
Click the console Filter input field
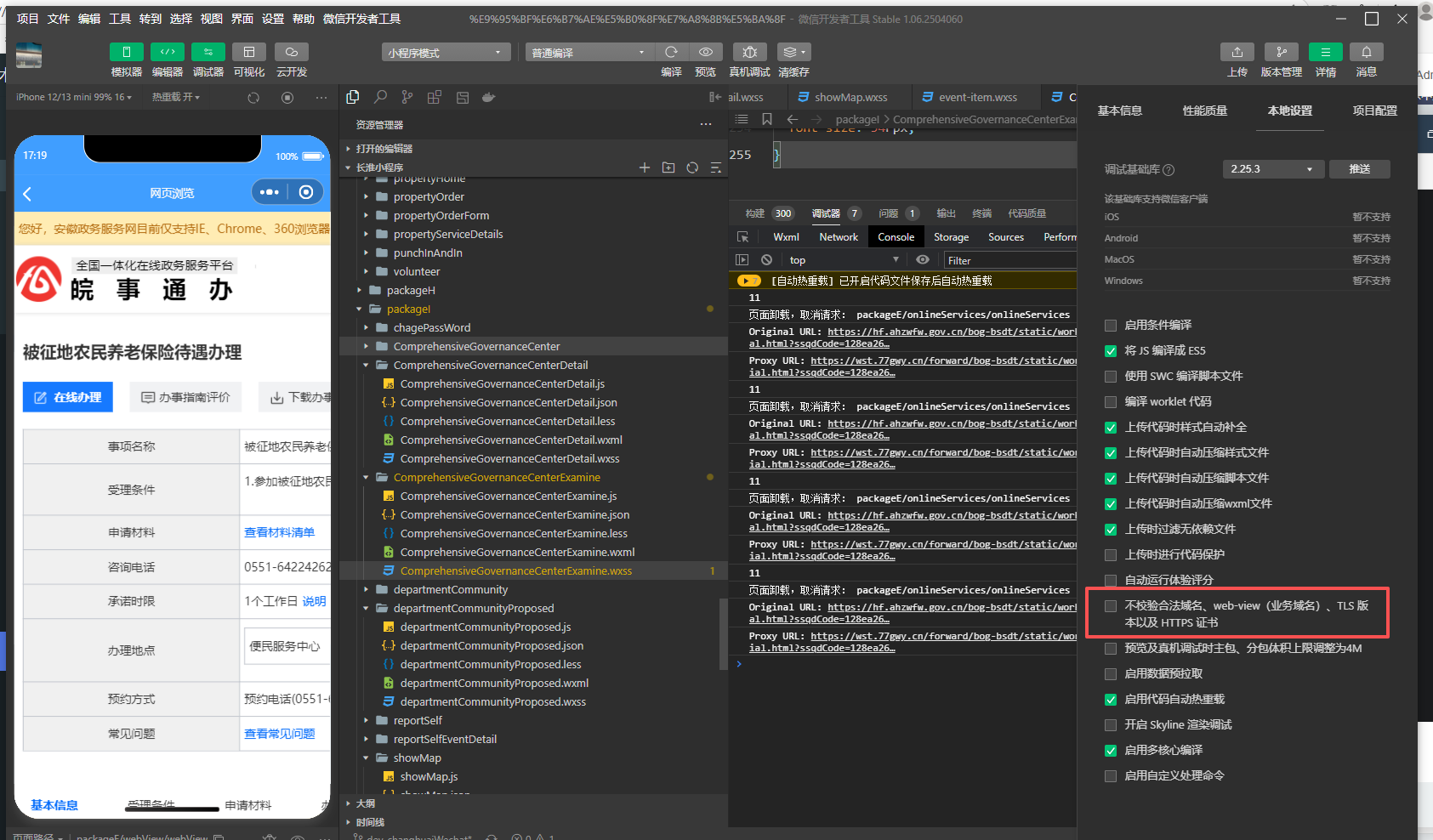tap(1008, 261)
